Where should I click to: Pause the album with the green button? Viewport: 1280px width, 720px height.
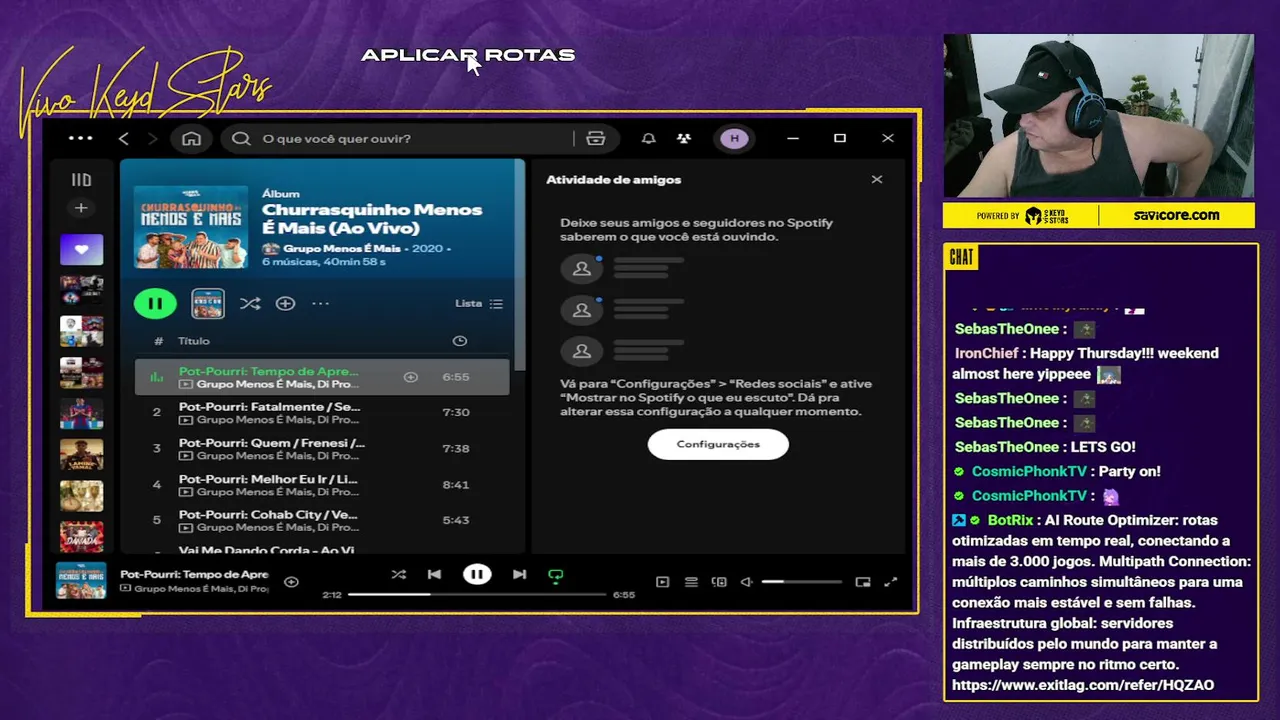(x=155, y=303)
